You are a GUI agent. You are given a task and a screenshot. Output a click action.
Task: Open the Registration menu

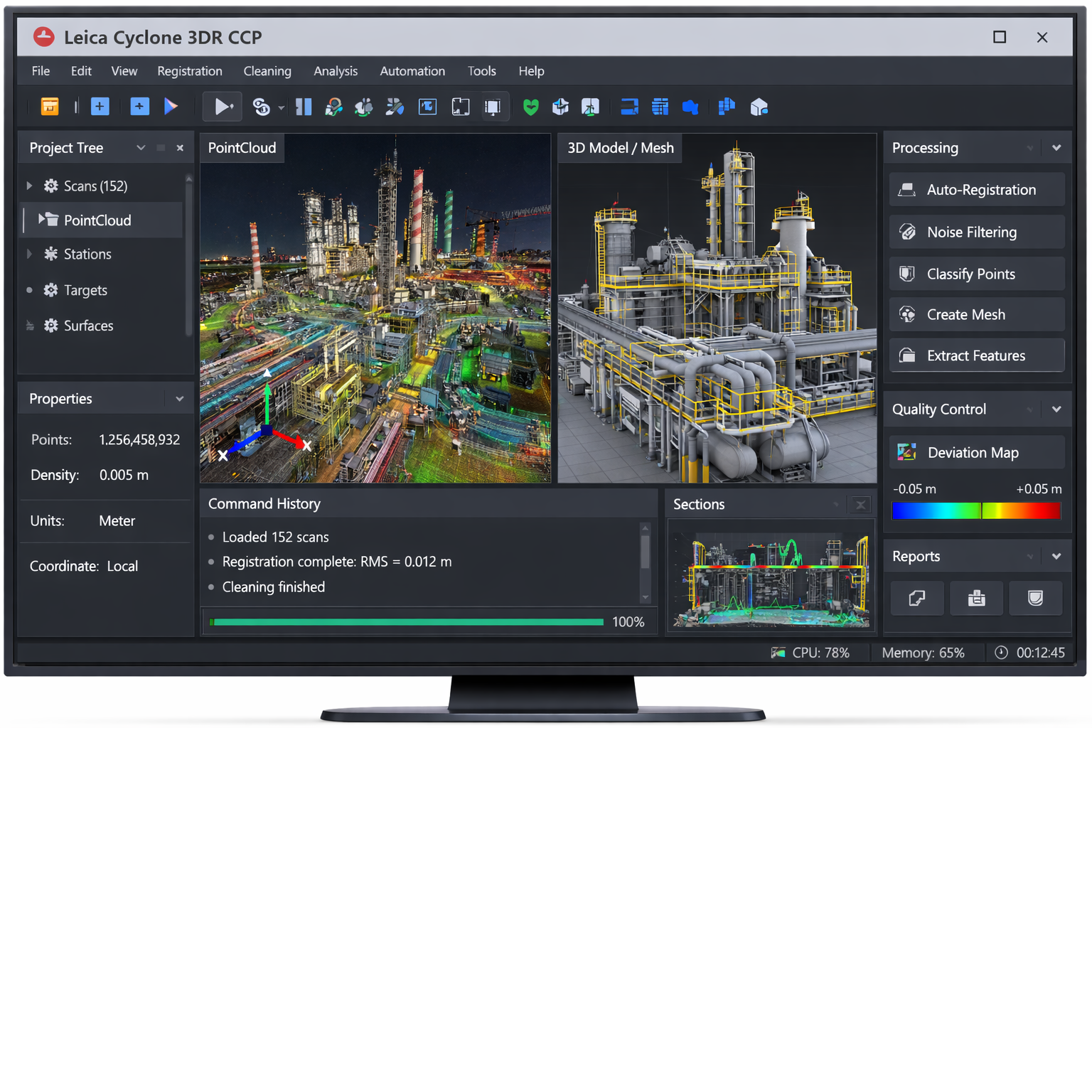coord(189,71)
